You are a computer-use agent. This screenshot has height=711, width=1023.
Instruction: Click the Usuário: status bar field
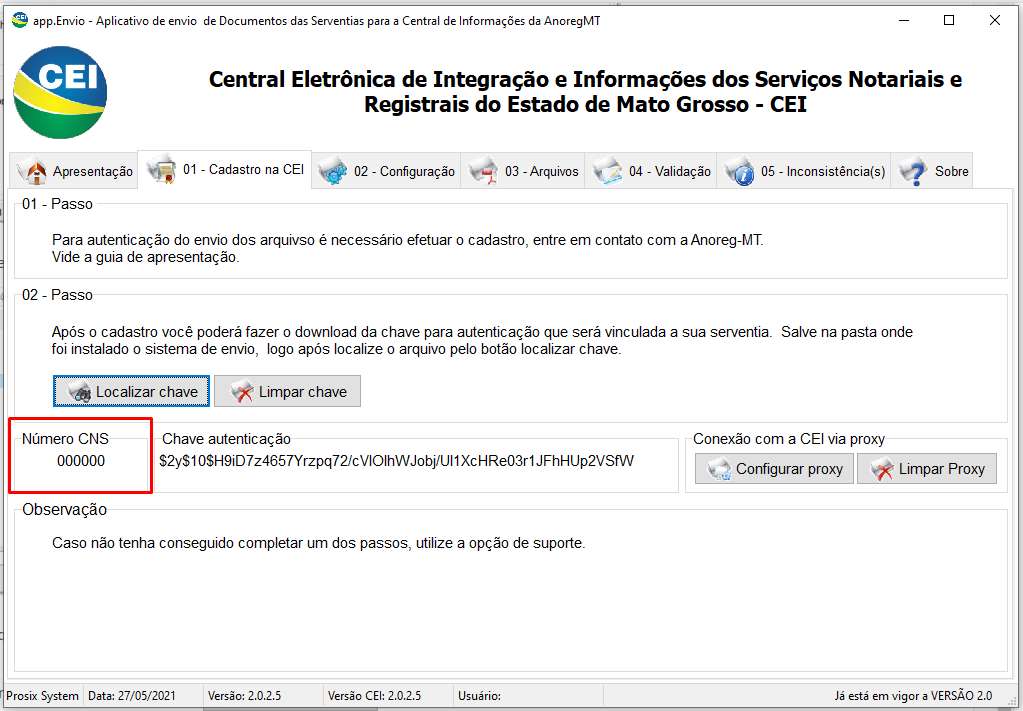(480, 696)
